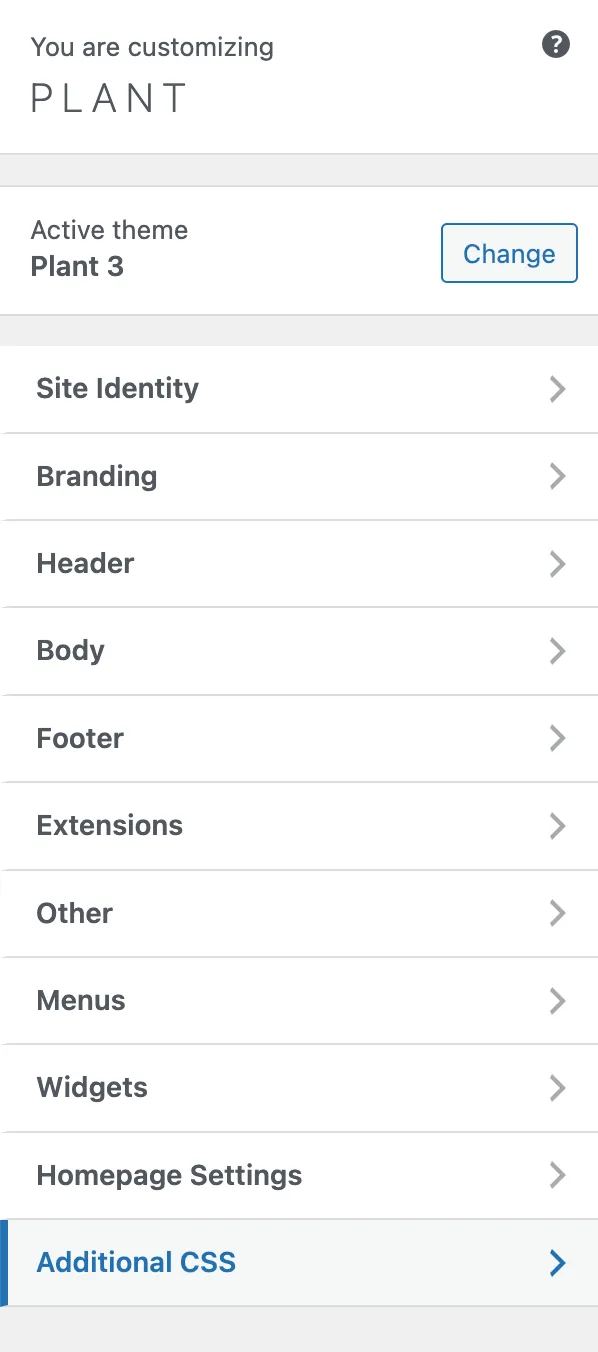598x1352 pixels.
Task: Click the PLANT site title
Action: pyautogui.click(x=108, y=97)
